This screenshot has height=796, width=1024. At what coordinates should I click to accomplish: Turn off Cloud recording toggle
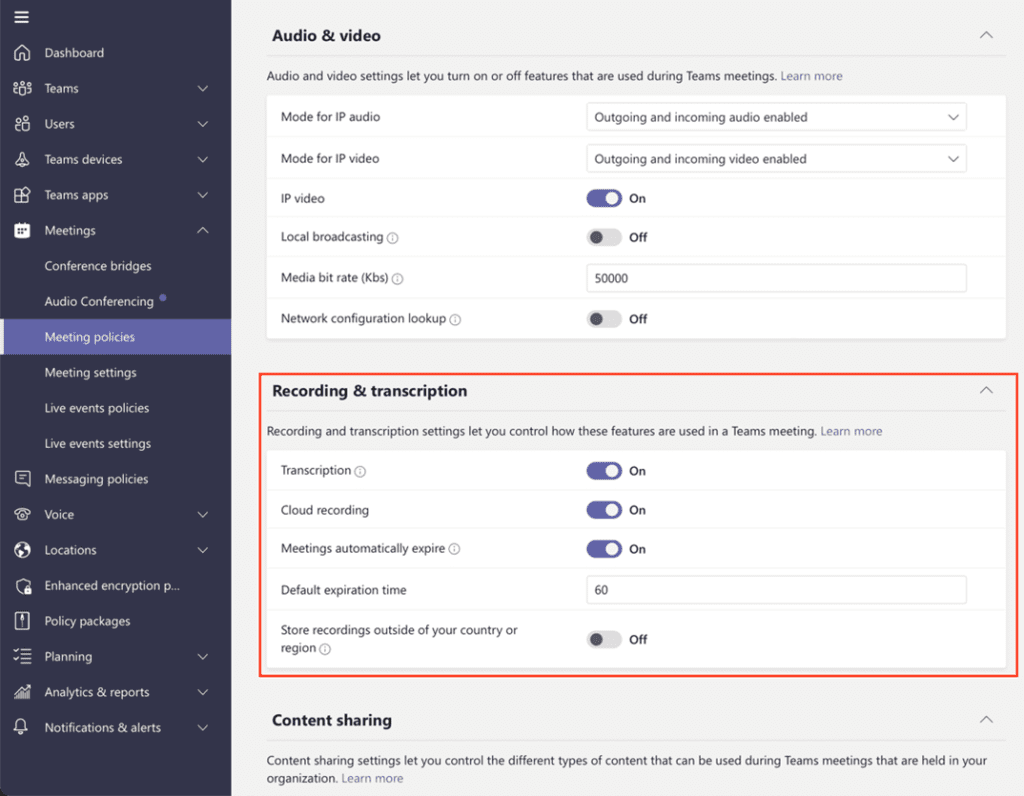[604, 510]
